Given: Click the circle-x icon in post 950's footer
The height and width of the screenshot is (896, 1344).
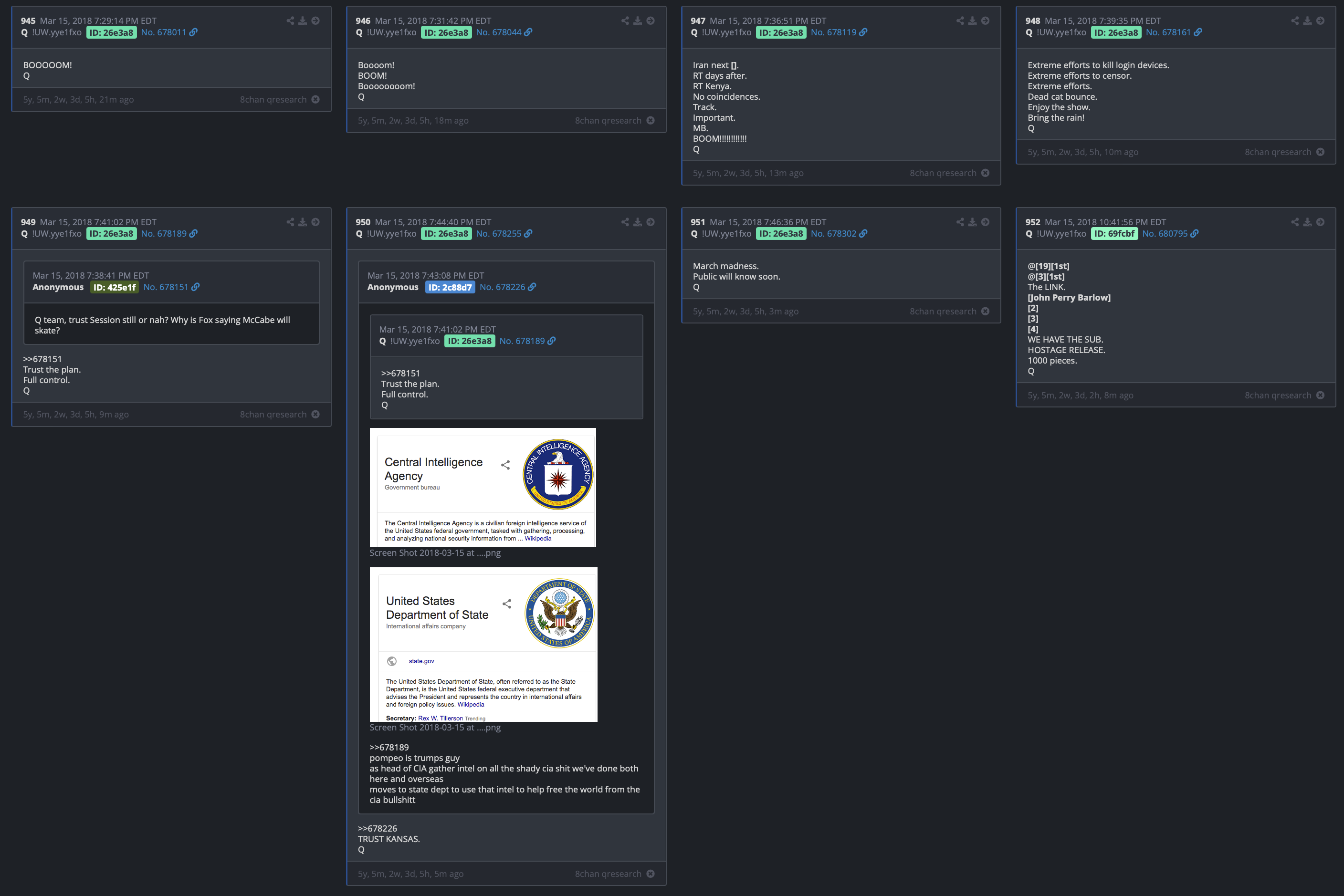Looking at the screenshot, I should 651,874.
